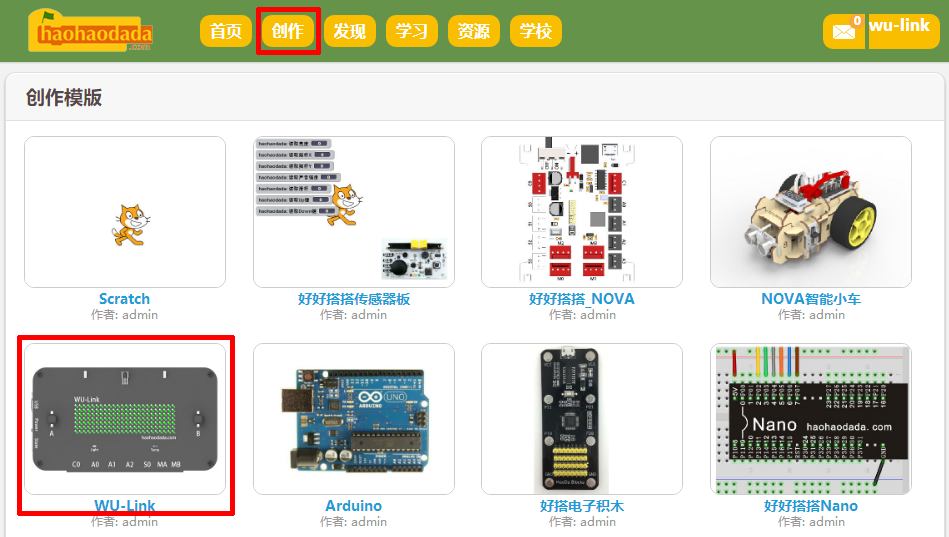
Task: Open the mail envelope icon
Action: coord(844,31)
